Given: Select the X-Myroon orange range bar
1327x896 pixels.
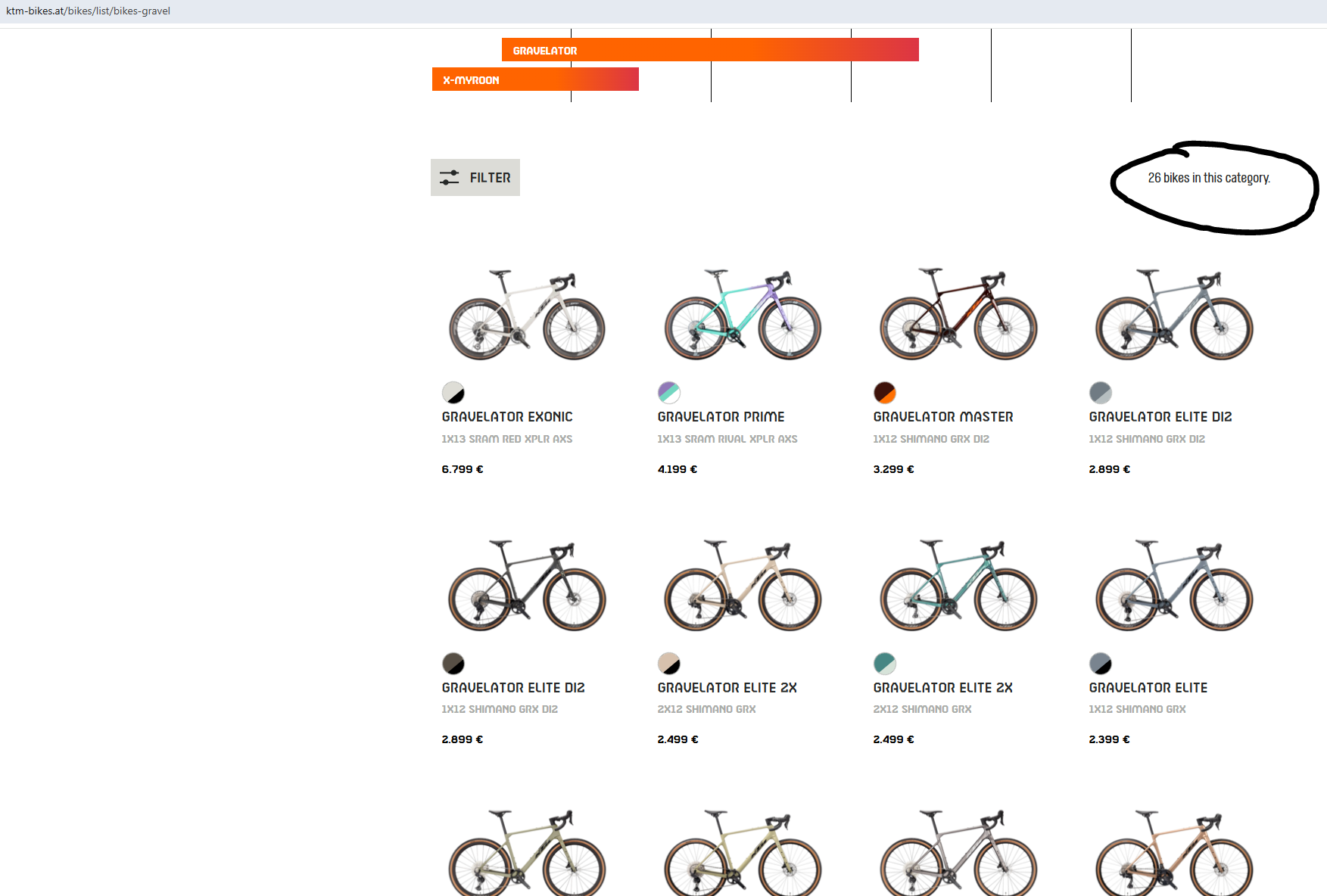Looking at the screenshot, I should 535,79.
